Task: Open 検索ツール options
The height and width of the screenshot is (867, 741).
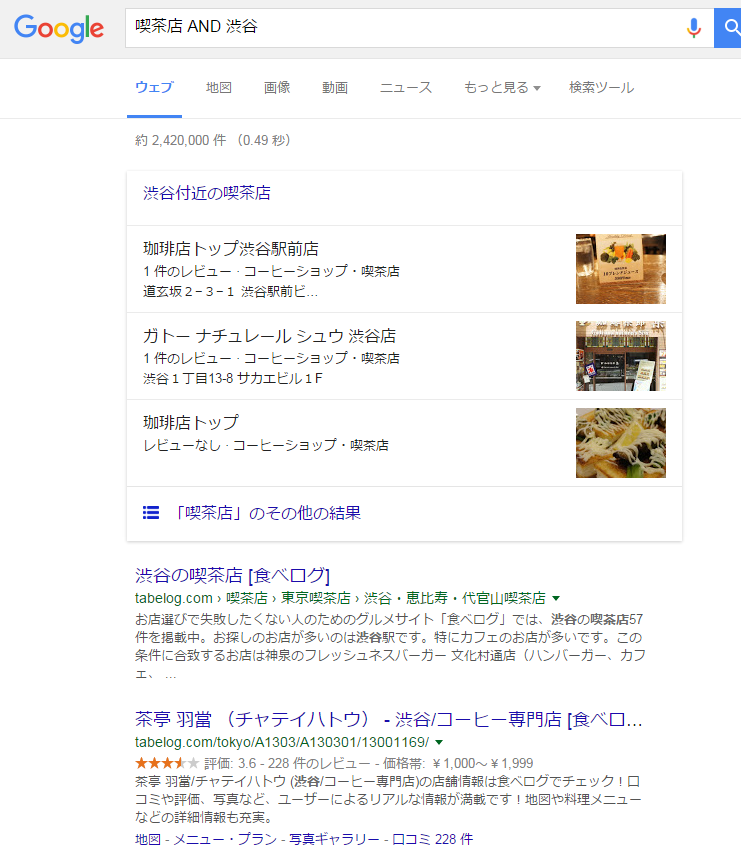Action: point(602,87)
